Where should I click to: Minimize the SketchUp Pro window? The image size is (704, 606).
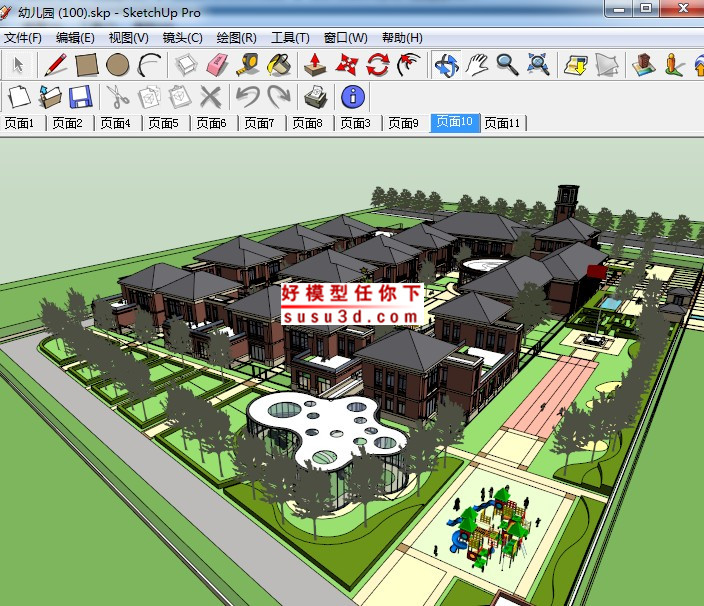click(619, 9)
